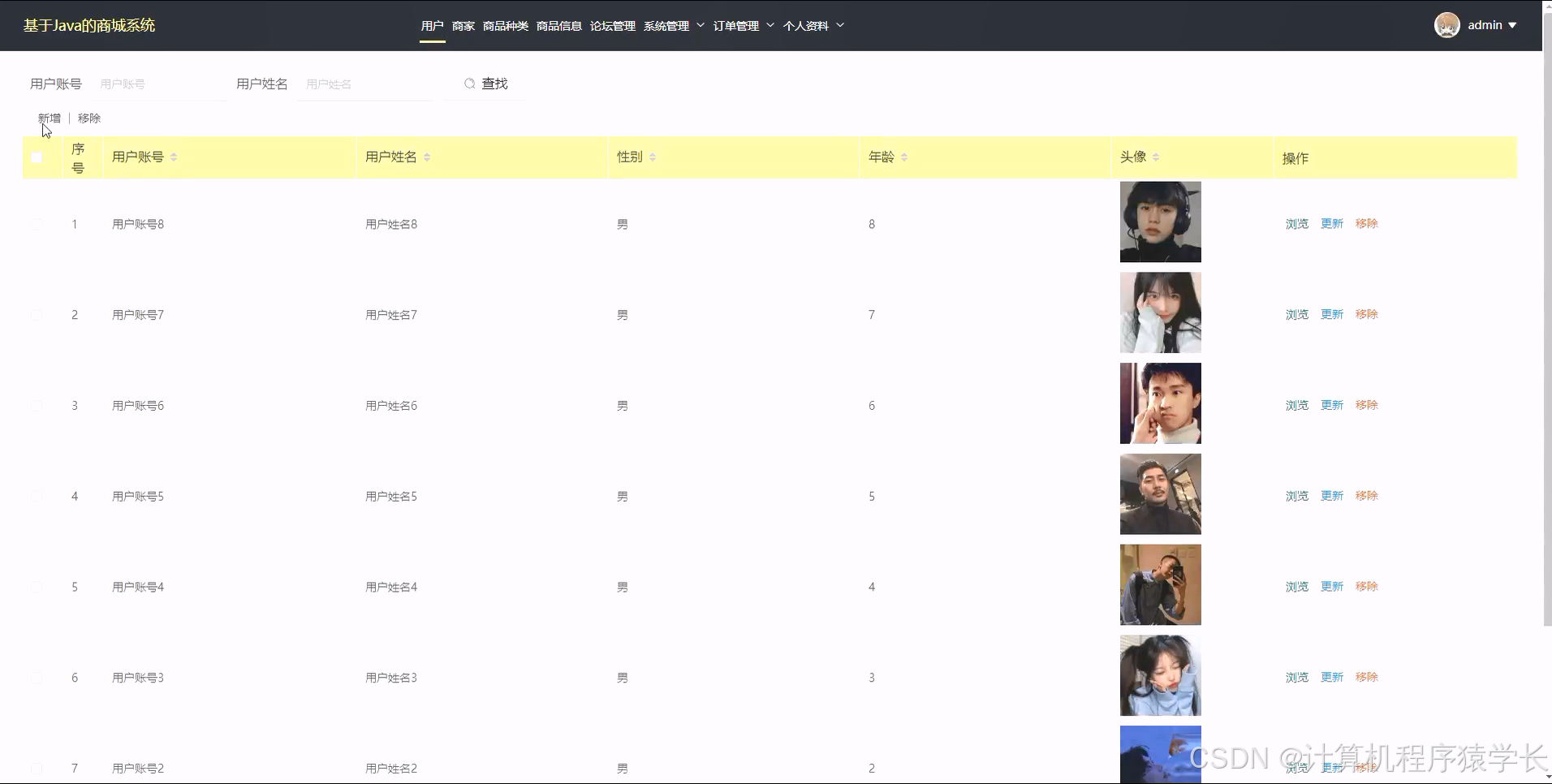Check the row checkbox for 用户账号4
This screenshot has width=1552, height=784.
point(37,587)
